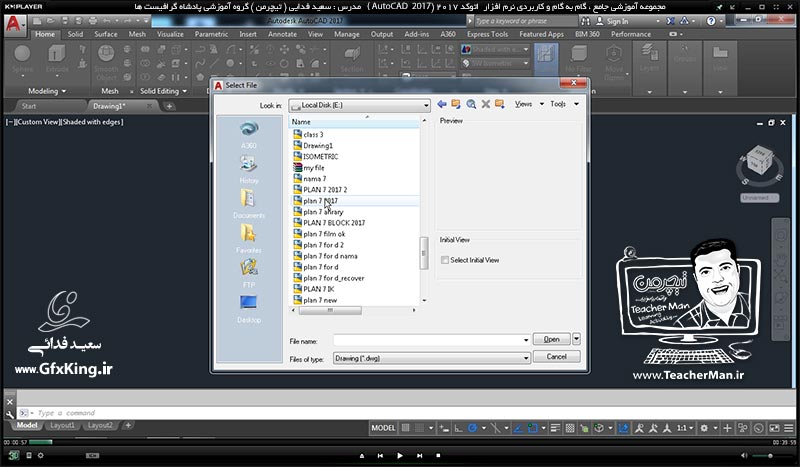Image resolution: width=800 pixels, height=467 pixels.
Task: Toggle Ortho mode in the status bar
Action: (458, 428)
